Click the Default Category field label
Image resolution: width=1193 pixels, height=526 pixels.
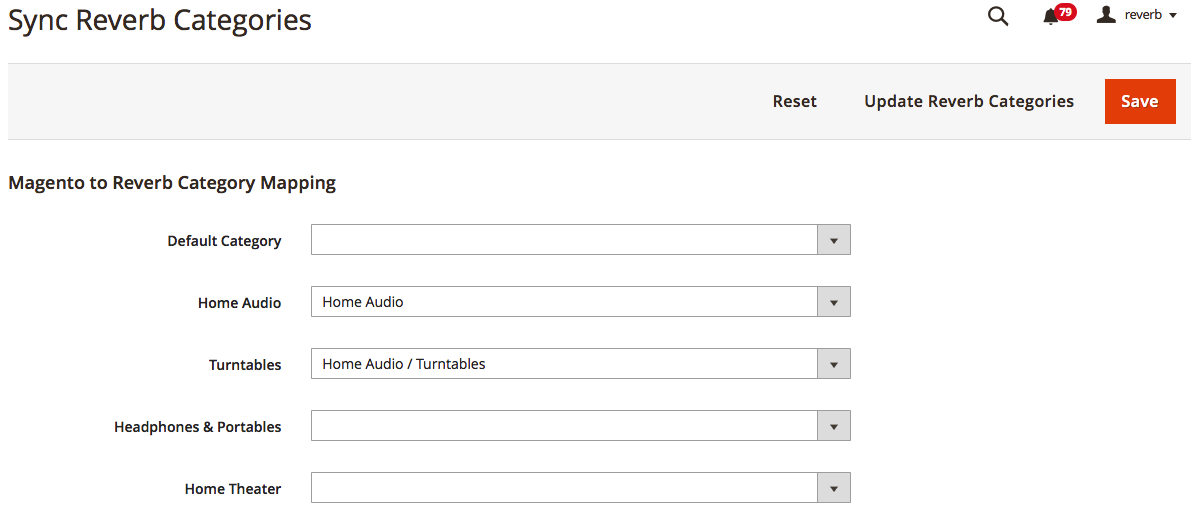(224, 241)
